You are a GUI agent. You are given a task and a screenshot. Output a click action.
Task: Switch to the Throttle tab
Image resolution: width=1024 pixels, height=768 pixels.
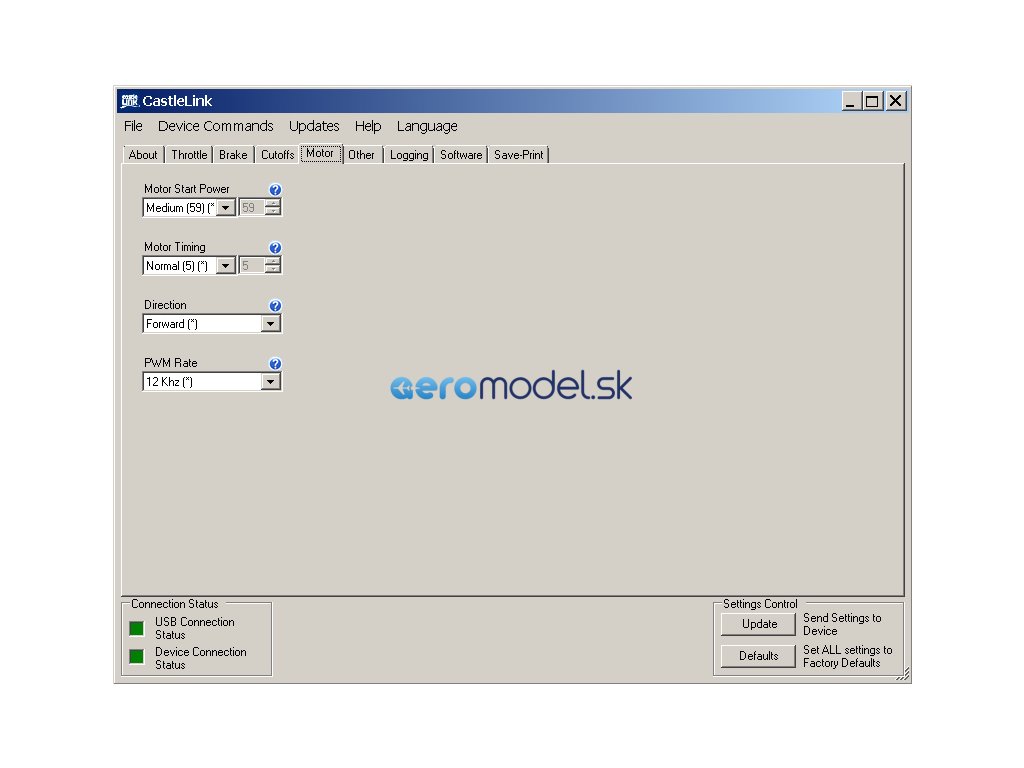(189, 155)
